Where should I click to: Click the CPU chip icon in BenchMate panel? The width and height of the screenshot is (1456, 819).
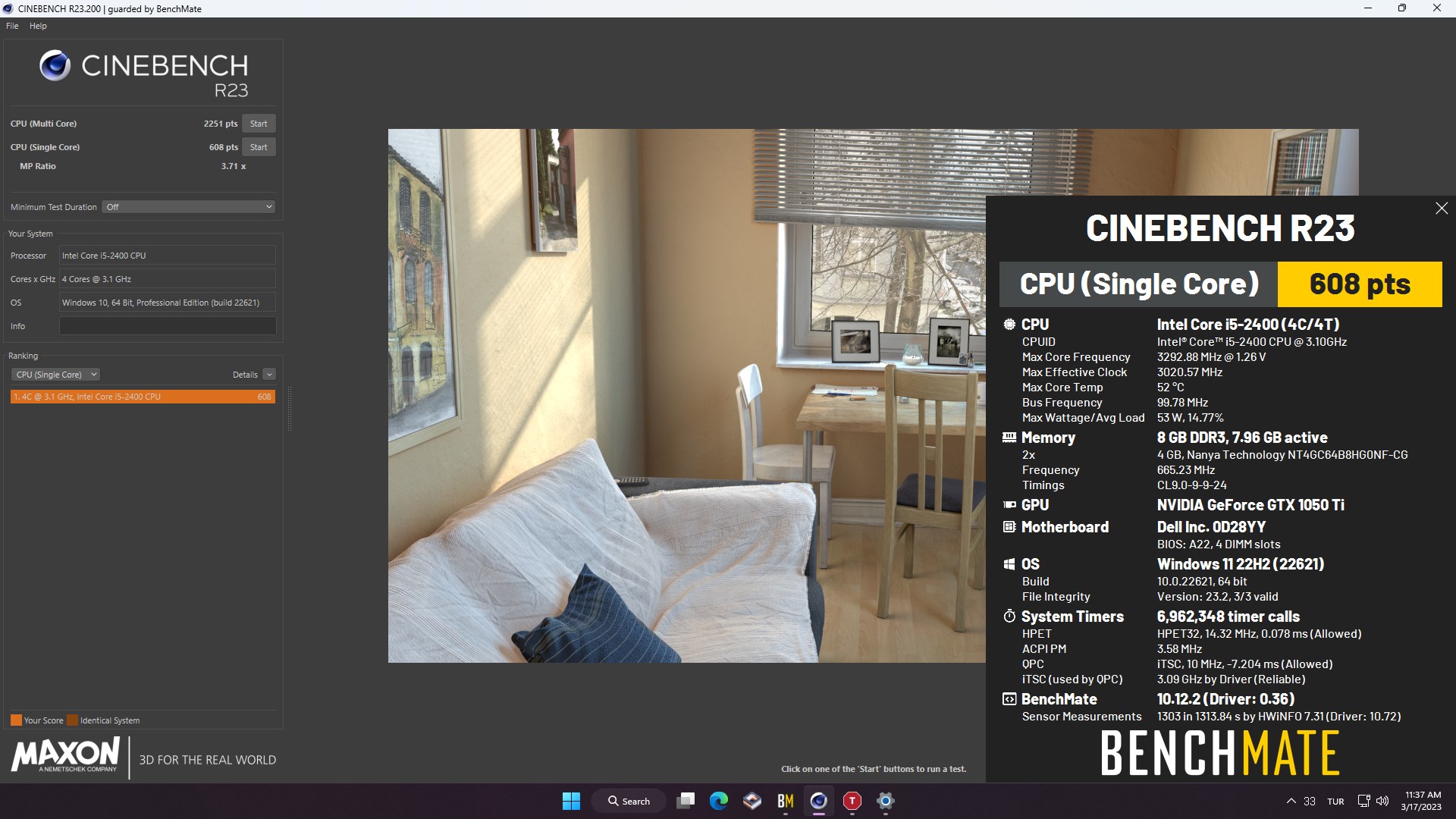tap(1009, 325)
